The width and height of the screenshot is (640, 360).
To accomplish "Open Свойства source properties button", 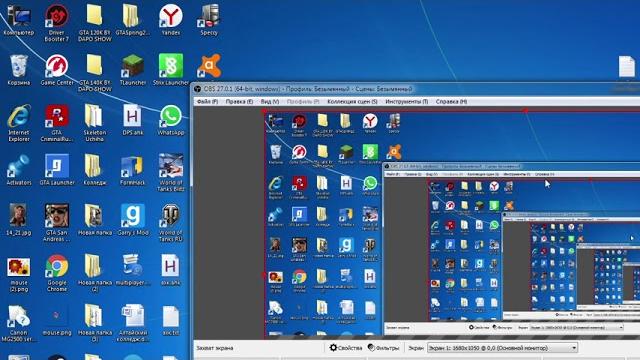I will click(346, 348).
